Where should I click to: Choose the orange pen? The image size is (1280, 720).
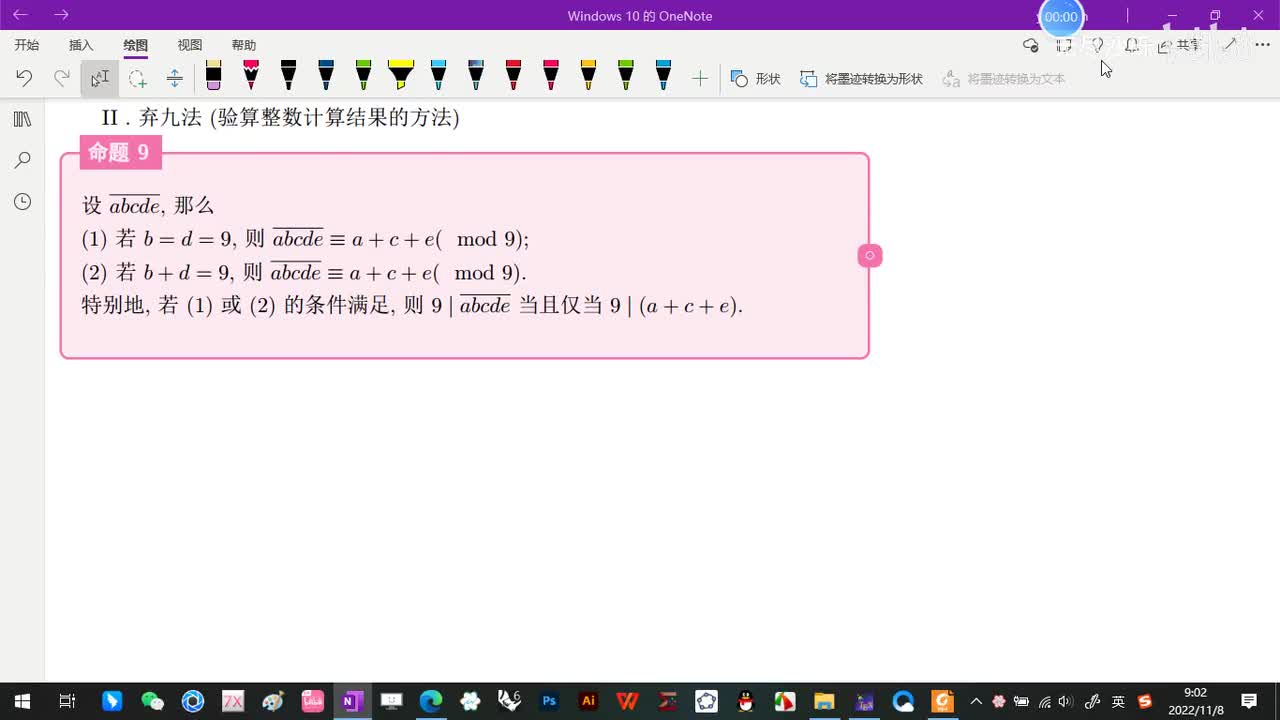pyautogui.click(x=588, y=75)
